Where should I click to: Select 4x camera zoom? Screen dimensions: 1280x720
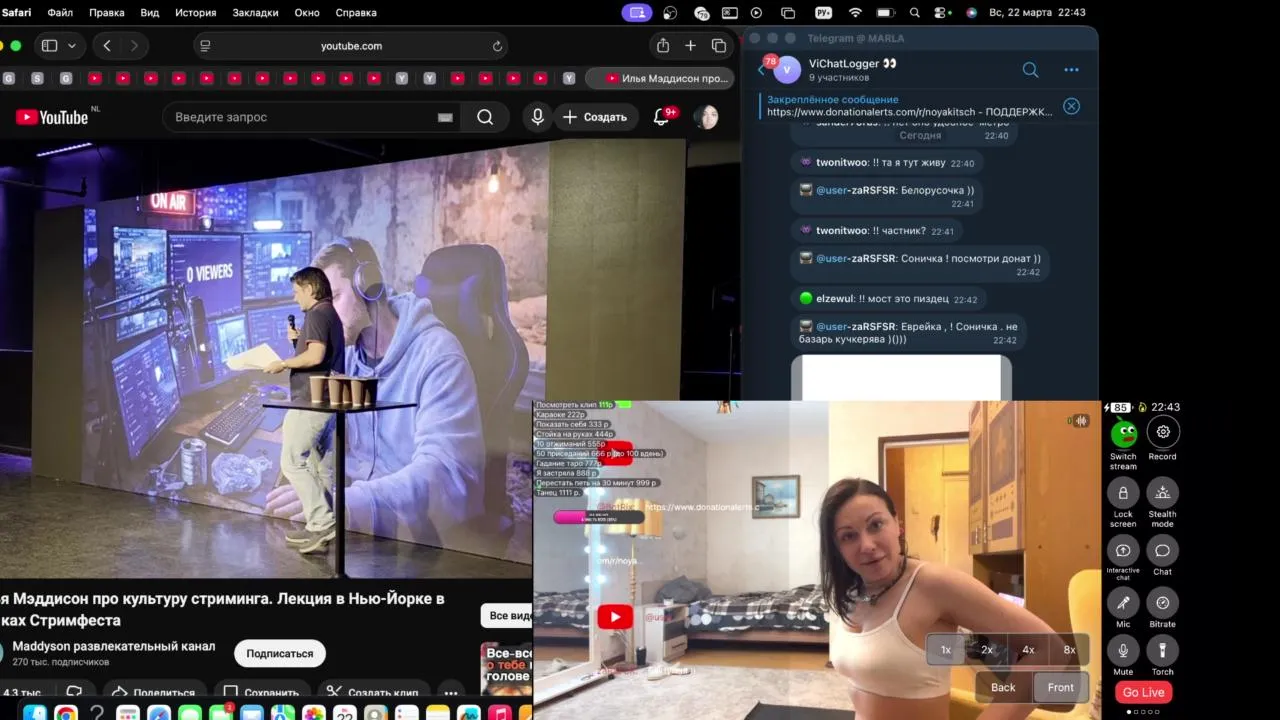[1028, 650]
